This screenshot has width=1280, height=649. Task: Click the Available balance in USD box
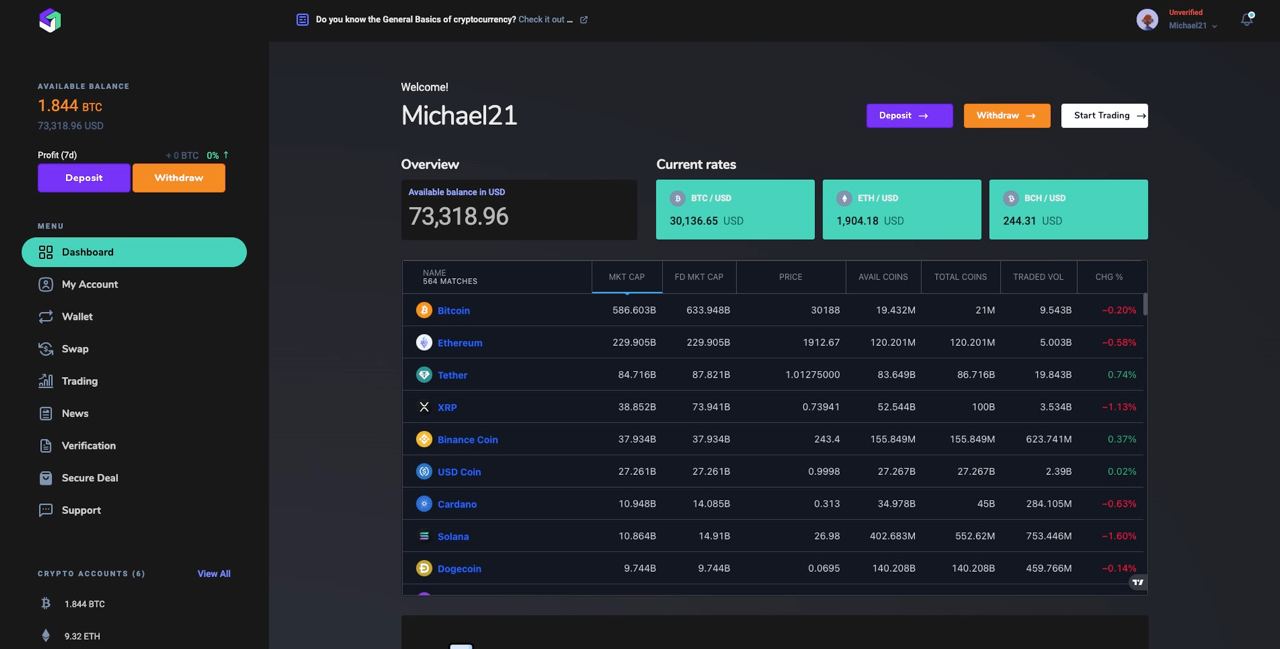coord(519,209)
